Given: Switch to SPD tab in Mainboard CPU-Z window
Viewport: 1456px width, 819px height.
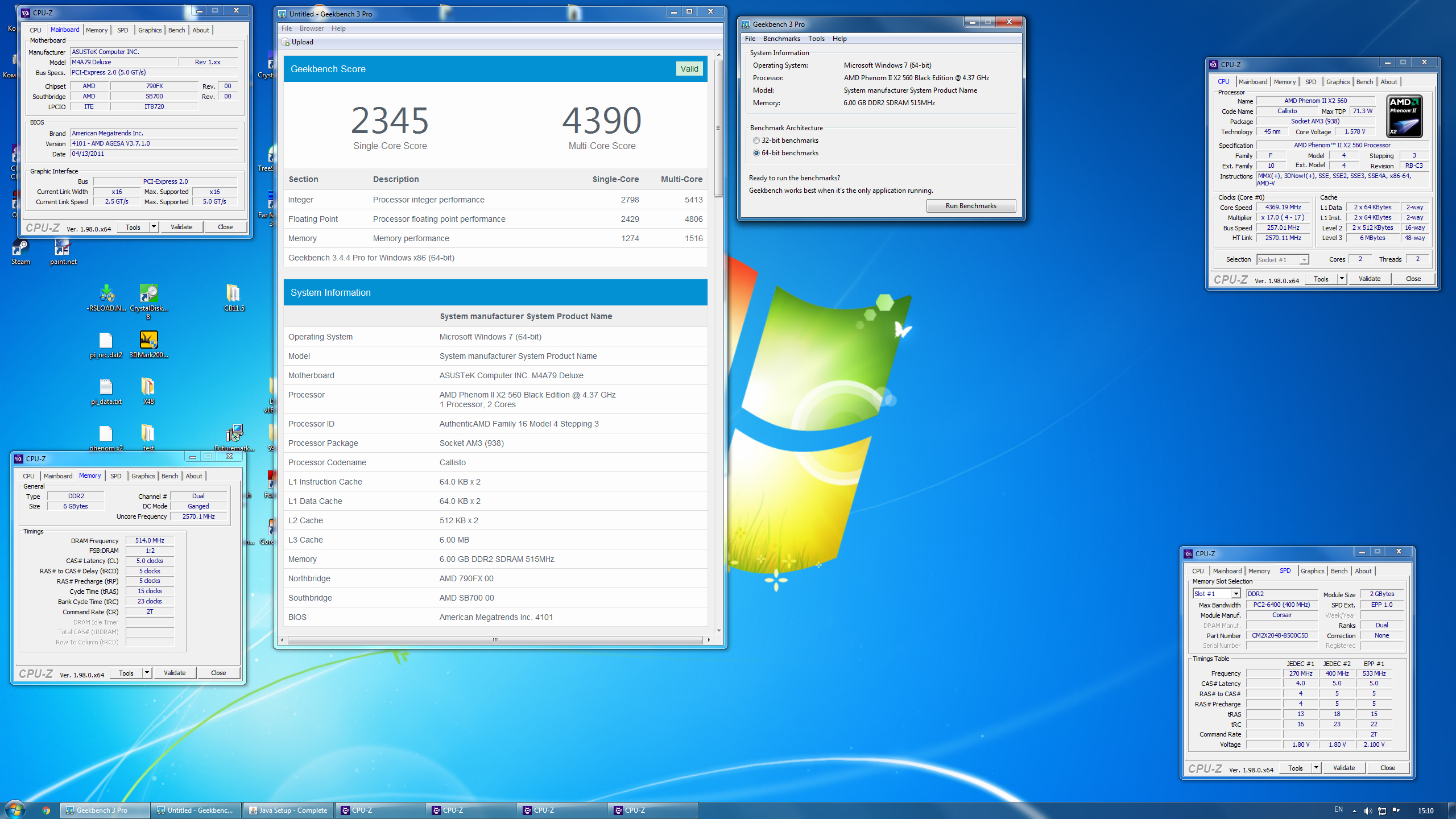Looking at the screenshot, I should point(123,30).
